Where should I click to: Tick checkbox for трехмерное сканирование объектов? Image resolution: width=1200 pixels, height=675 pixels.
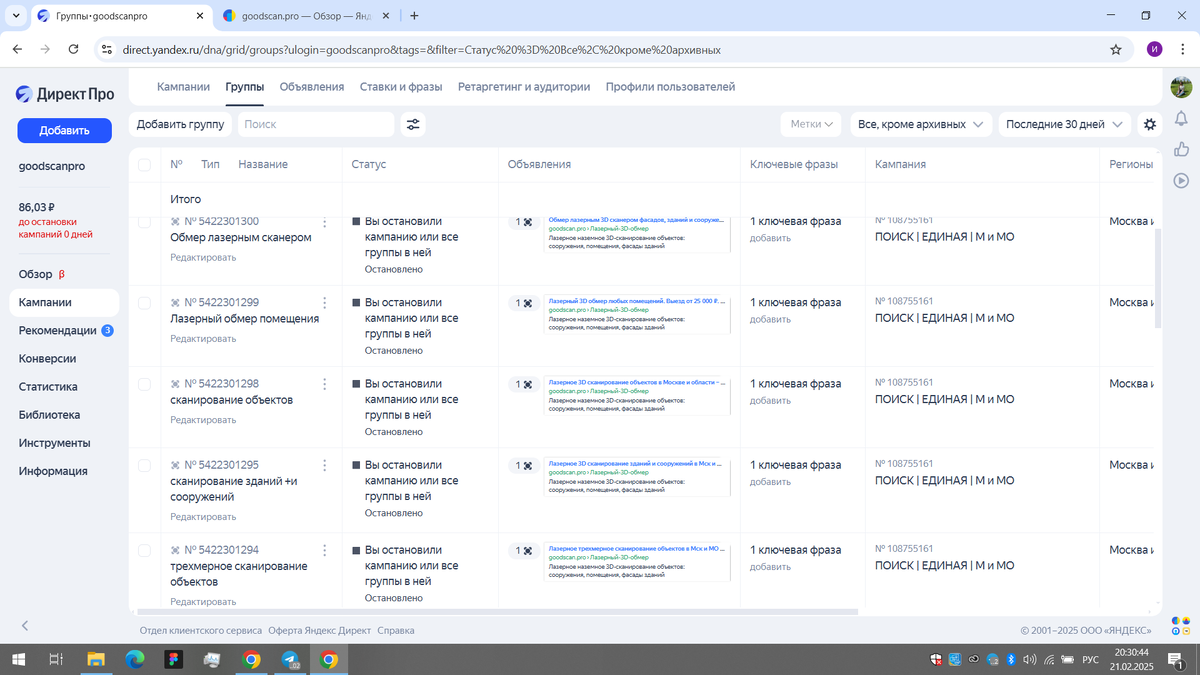tap(144, 551)
